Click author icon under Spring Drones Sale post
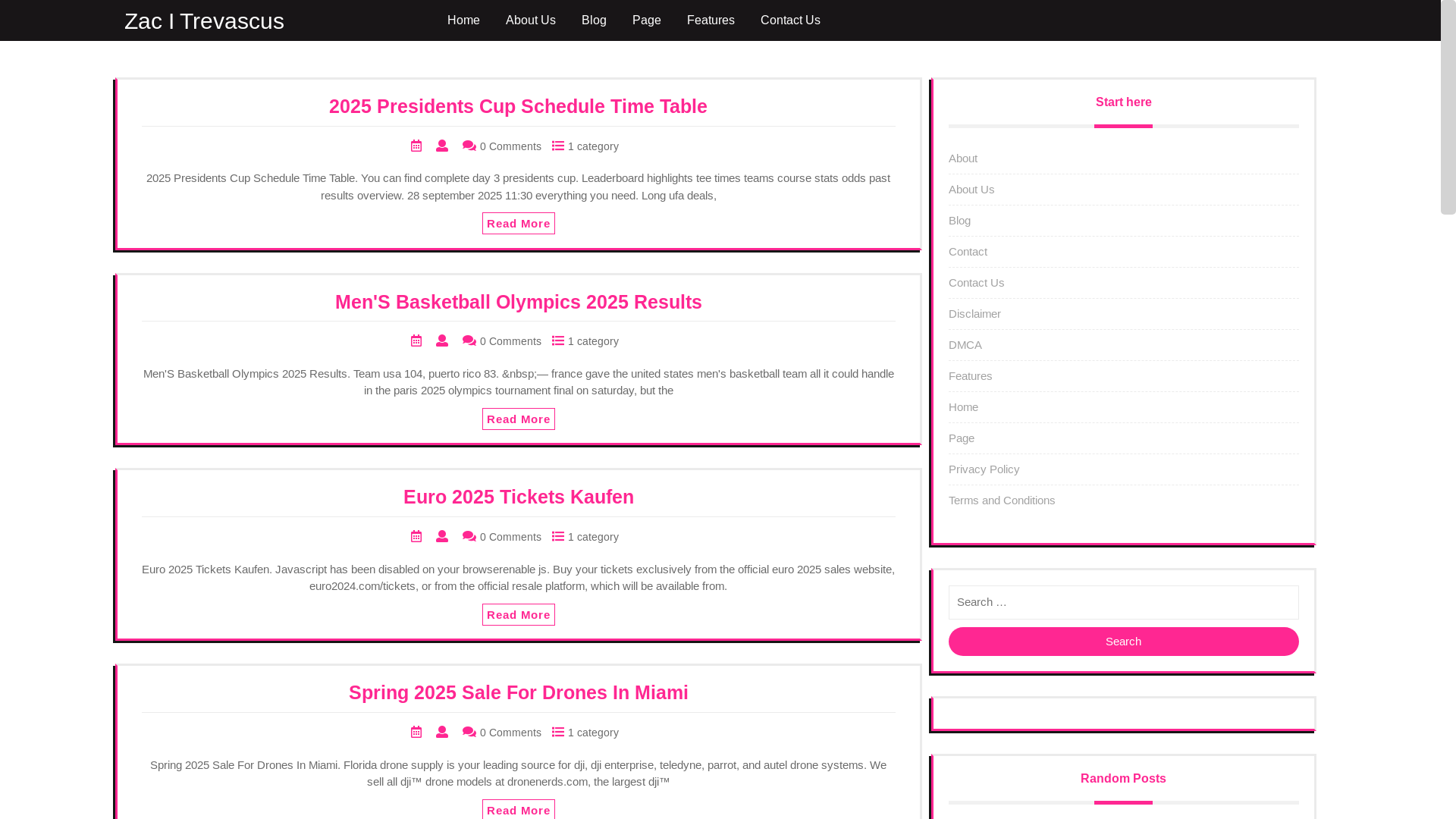The image size is (1456, 819). point(442,732)
